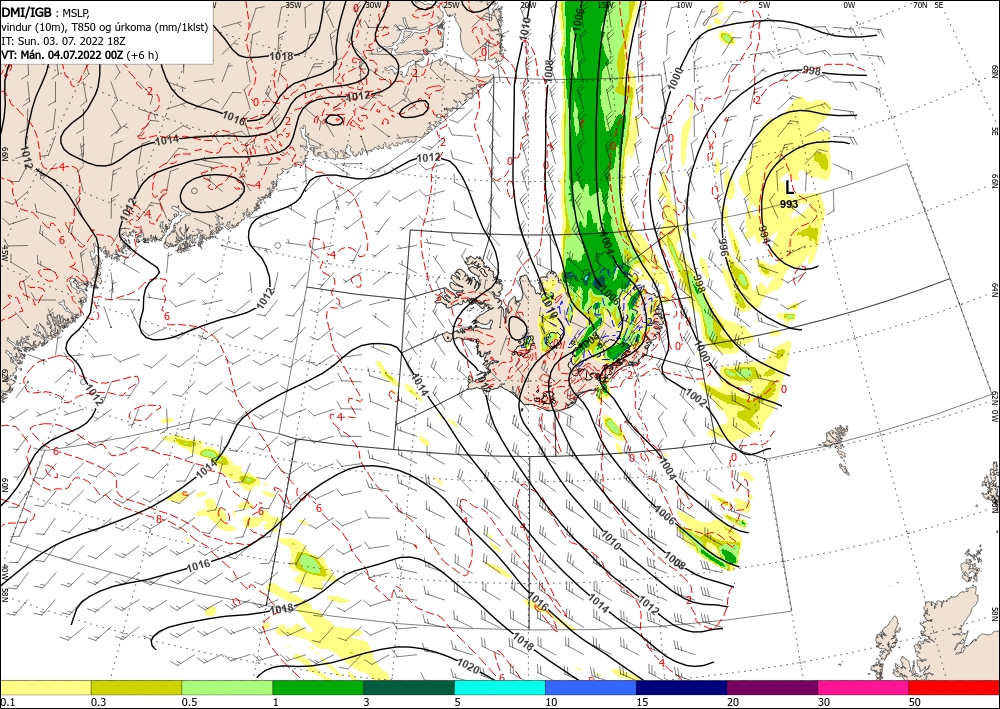Click the pink 30 mm legend swatch

[864, 687]
